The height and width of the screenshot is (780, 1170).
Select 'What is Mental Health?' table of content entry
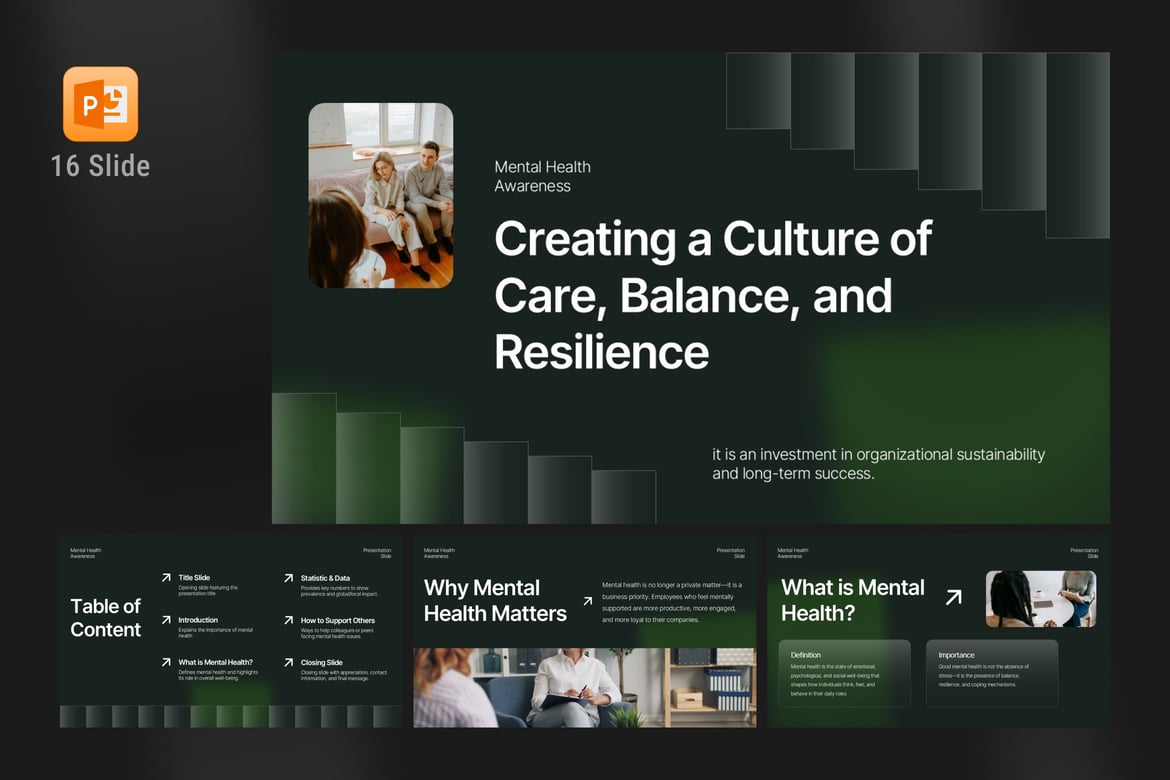click(x=215, y=662)
